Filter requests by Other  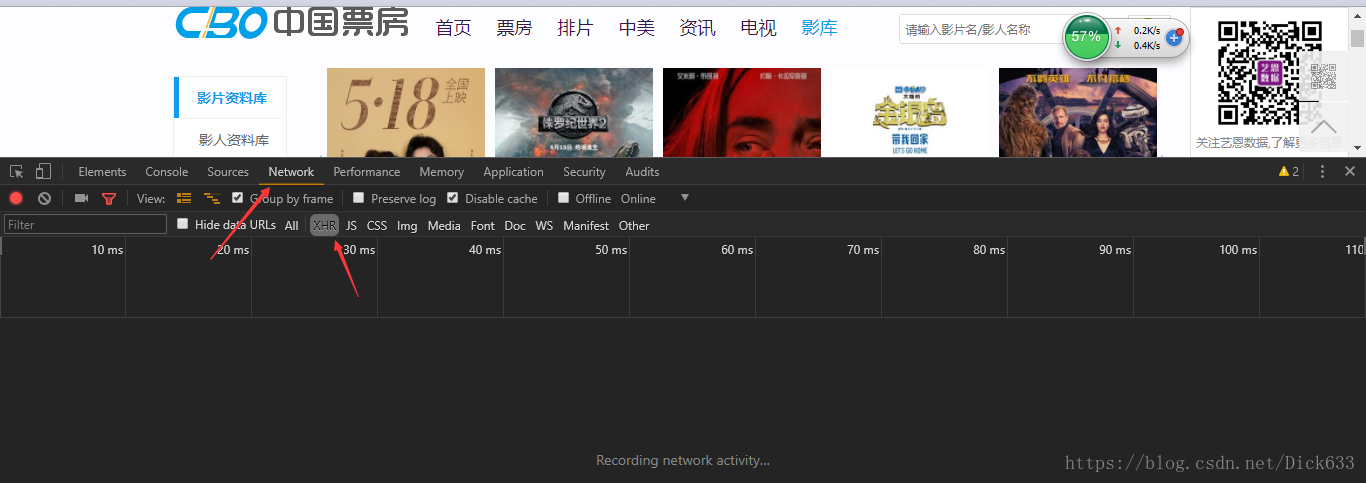pos(634,225)
